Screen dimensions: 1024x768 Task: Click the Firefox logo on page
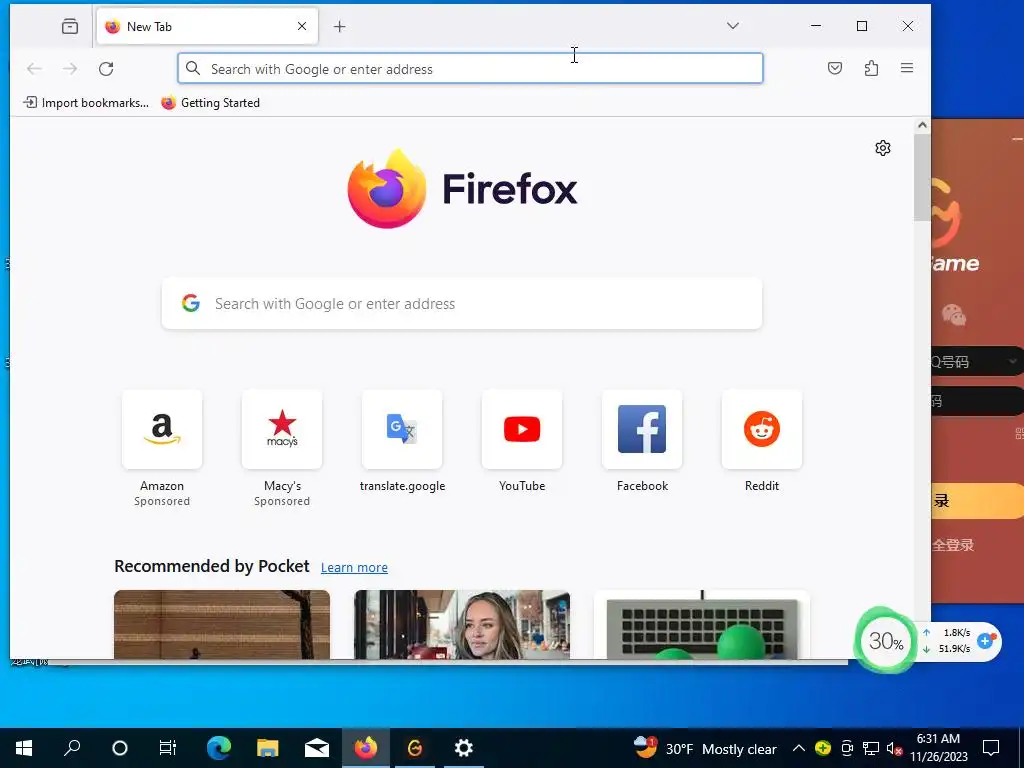462,189
